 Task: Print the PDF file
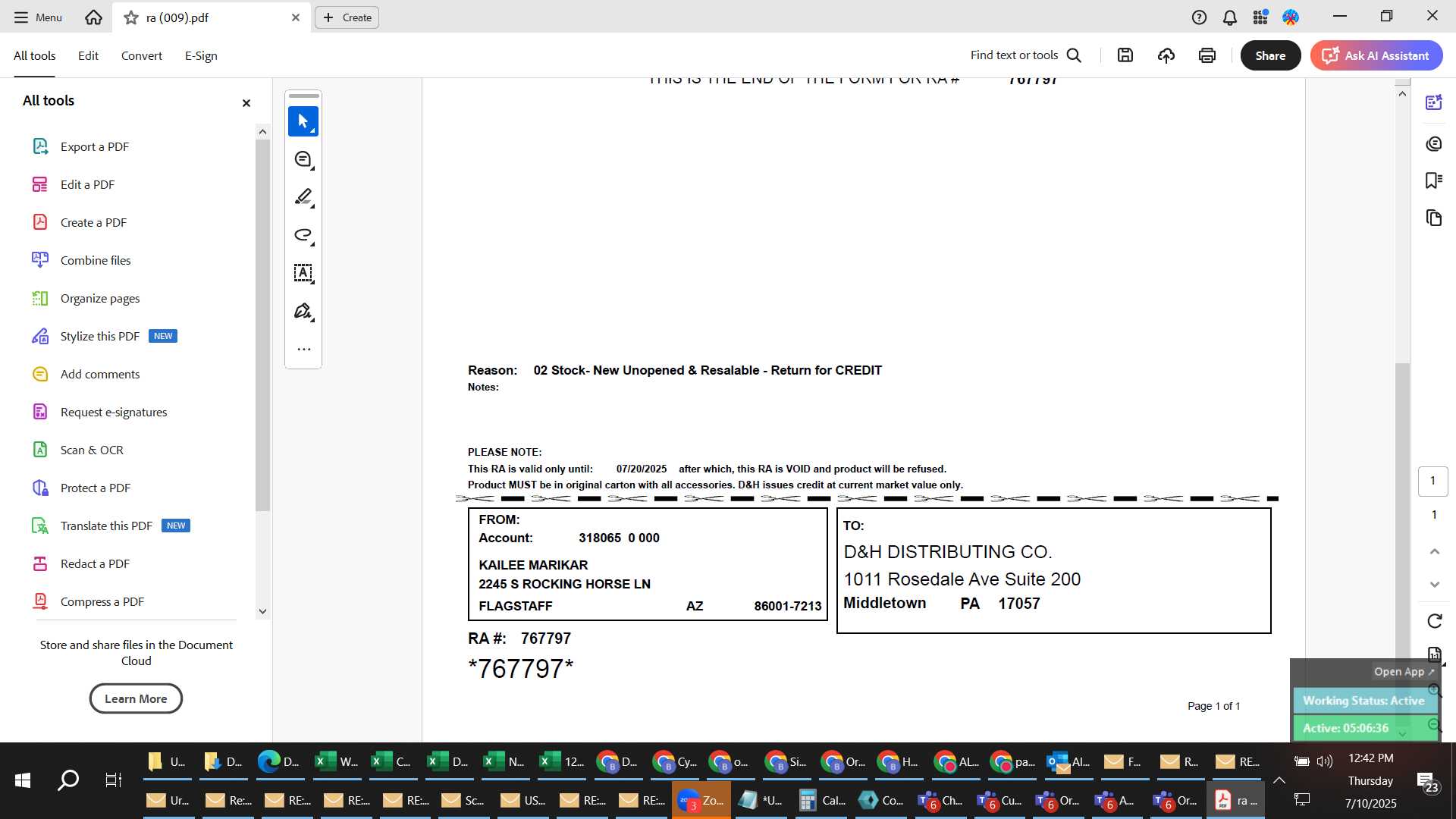pos(1207,55)
